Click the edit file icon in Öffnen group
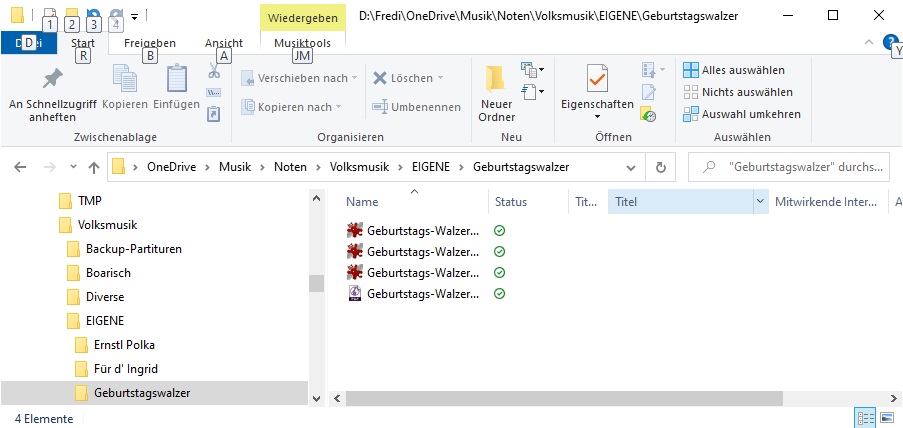This screenshot has height=428, width=903. click(649, 92)
